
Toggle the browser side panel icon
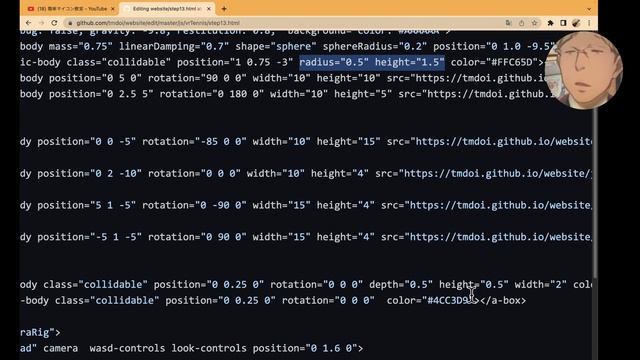point(563,23)
